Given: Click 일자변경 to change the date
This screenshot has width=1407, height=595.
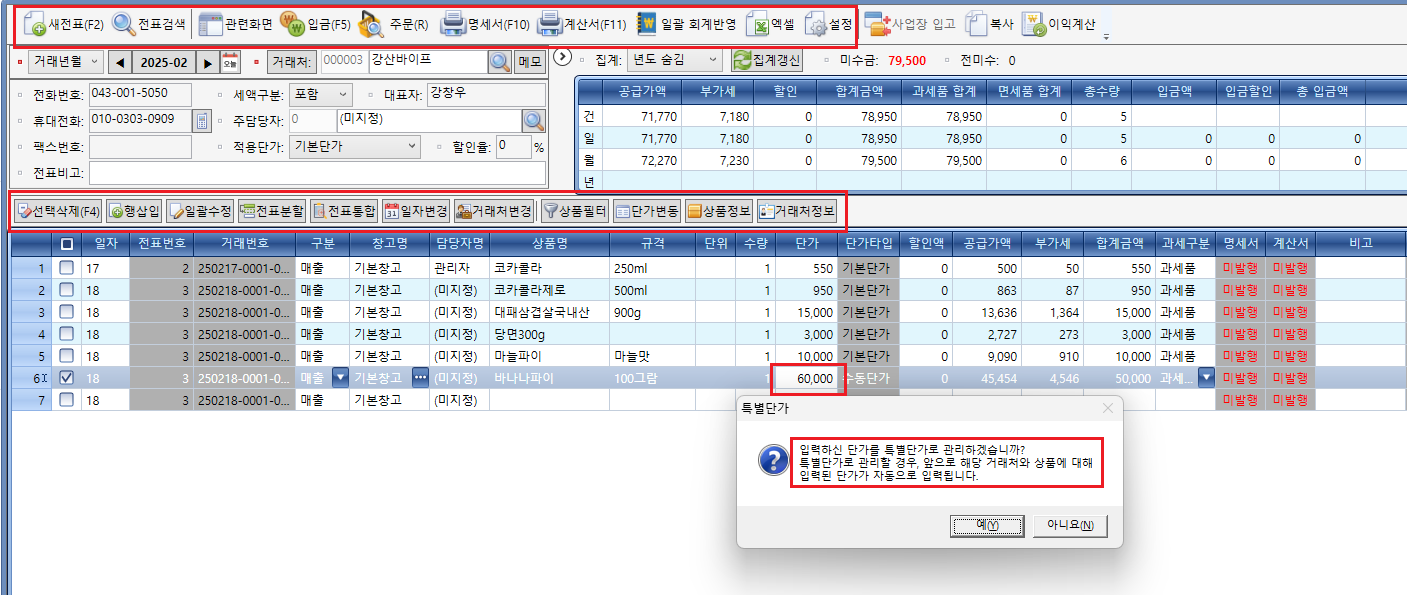Looking at the screenshot, I should pos(416,211).
